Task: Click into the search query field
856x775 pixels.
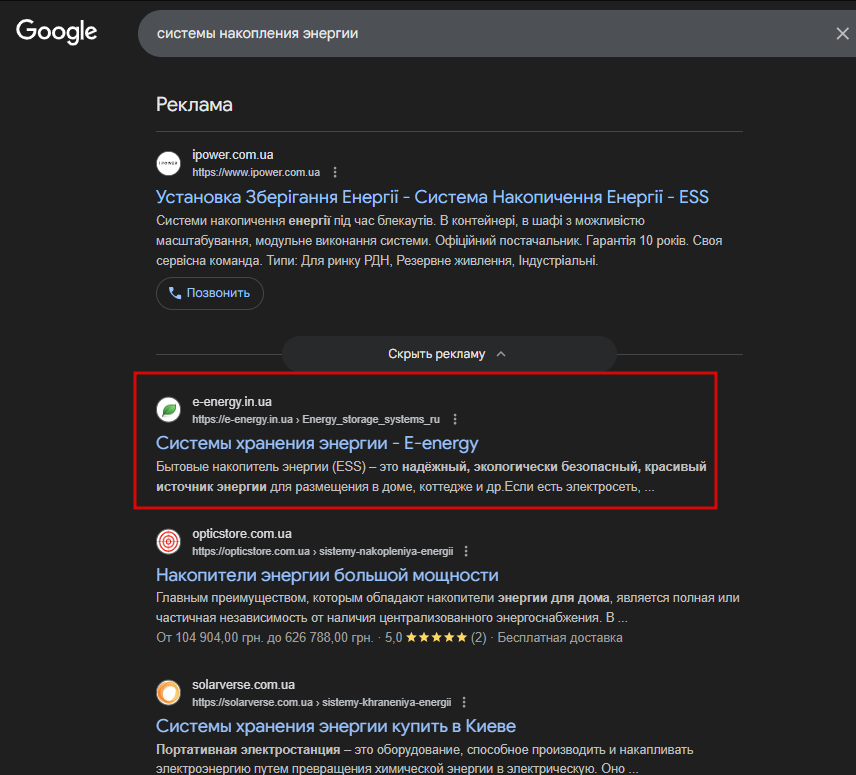Action: (x=480, y=34)
